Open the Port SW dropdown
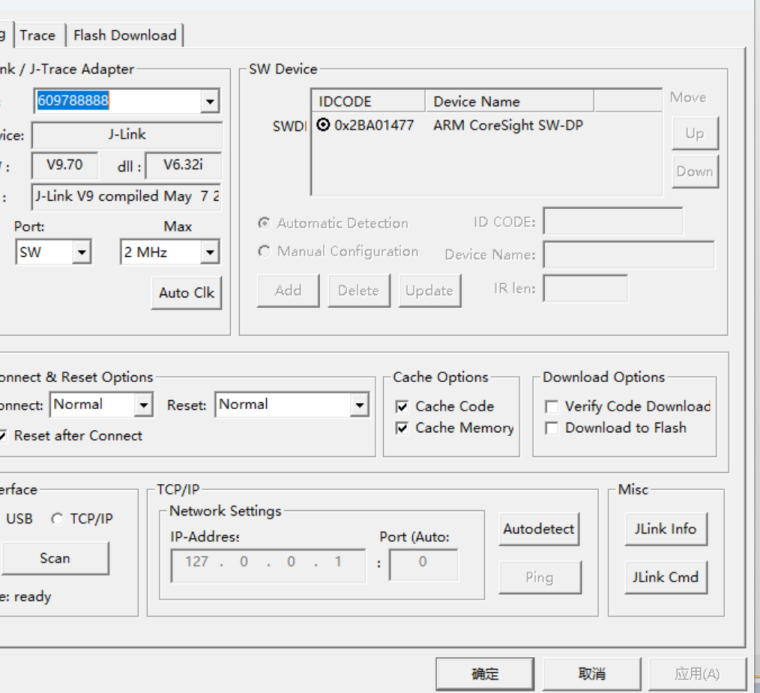This screenshot has width=760, height=693. pos(81,253)
